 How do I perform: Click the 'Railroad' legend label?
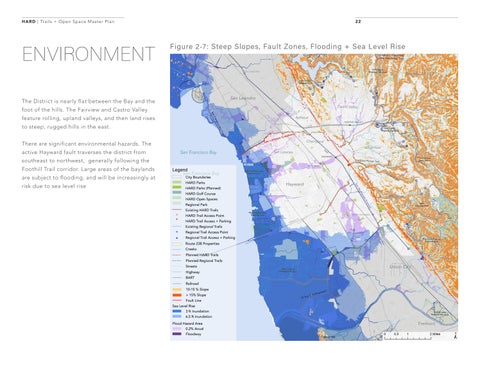click(x=192, y=284)
